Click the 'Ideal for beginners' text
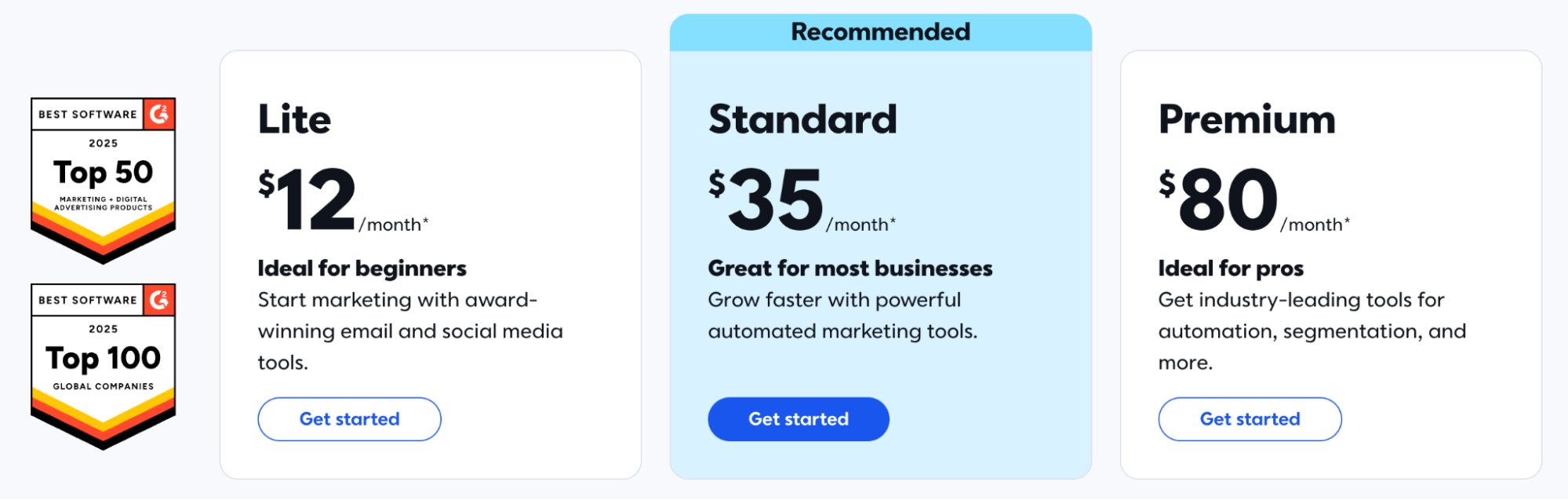The width and height of the screenshot is (1568, 500). pyautogui.click(x=361, y=268)
